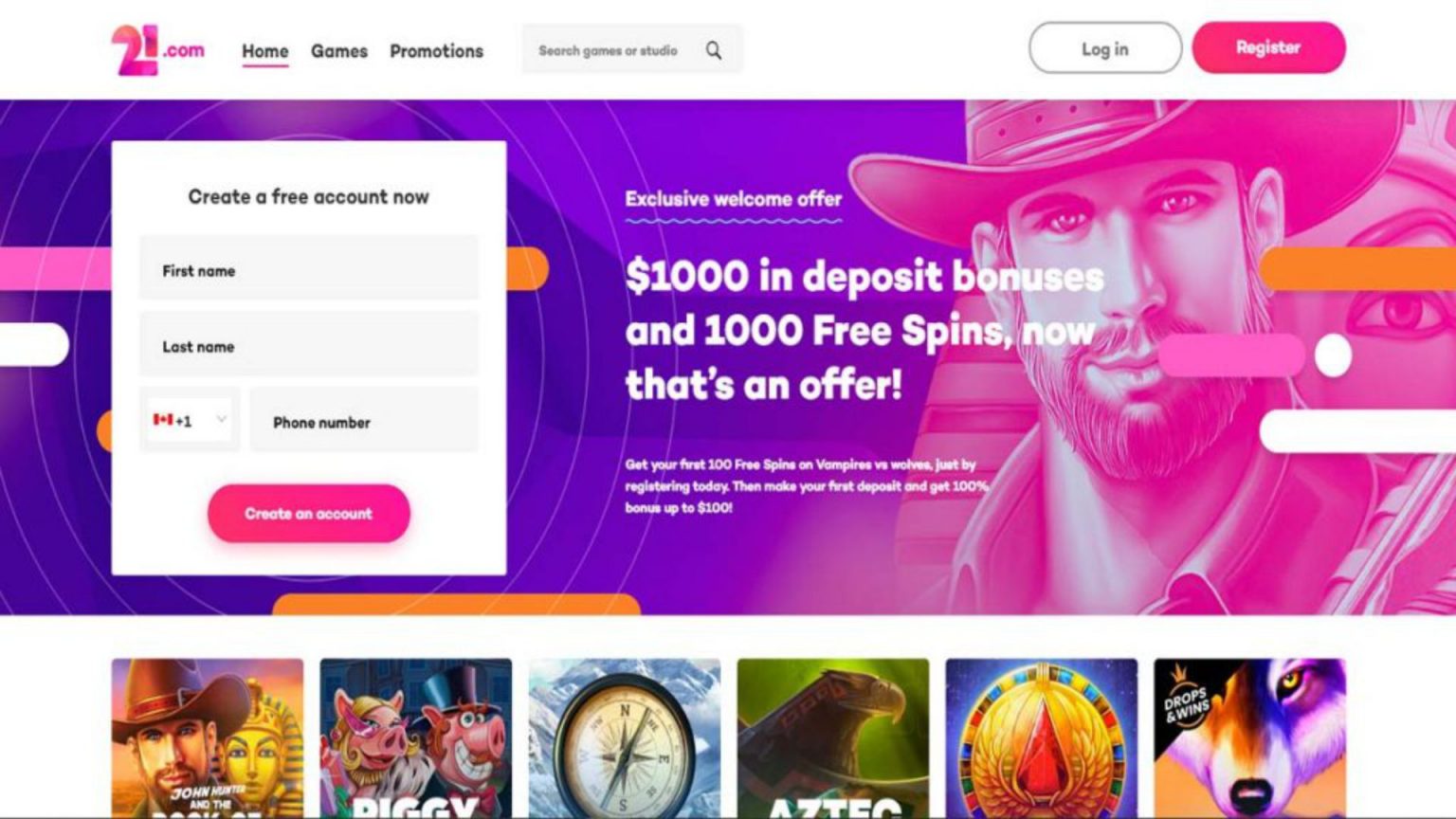Click the Log in button

click(x=1105, y=48)
